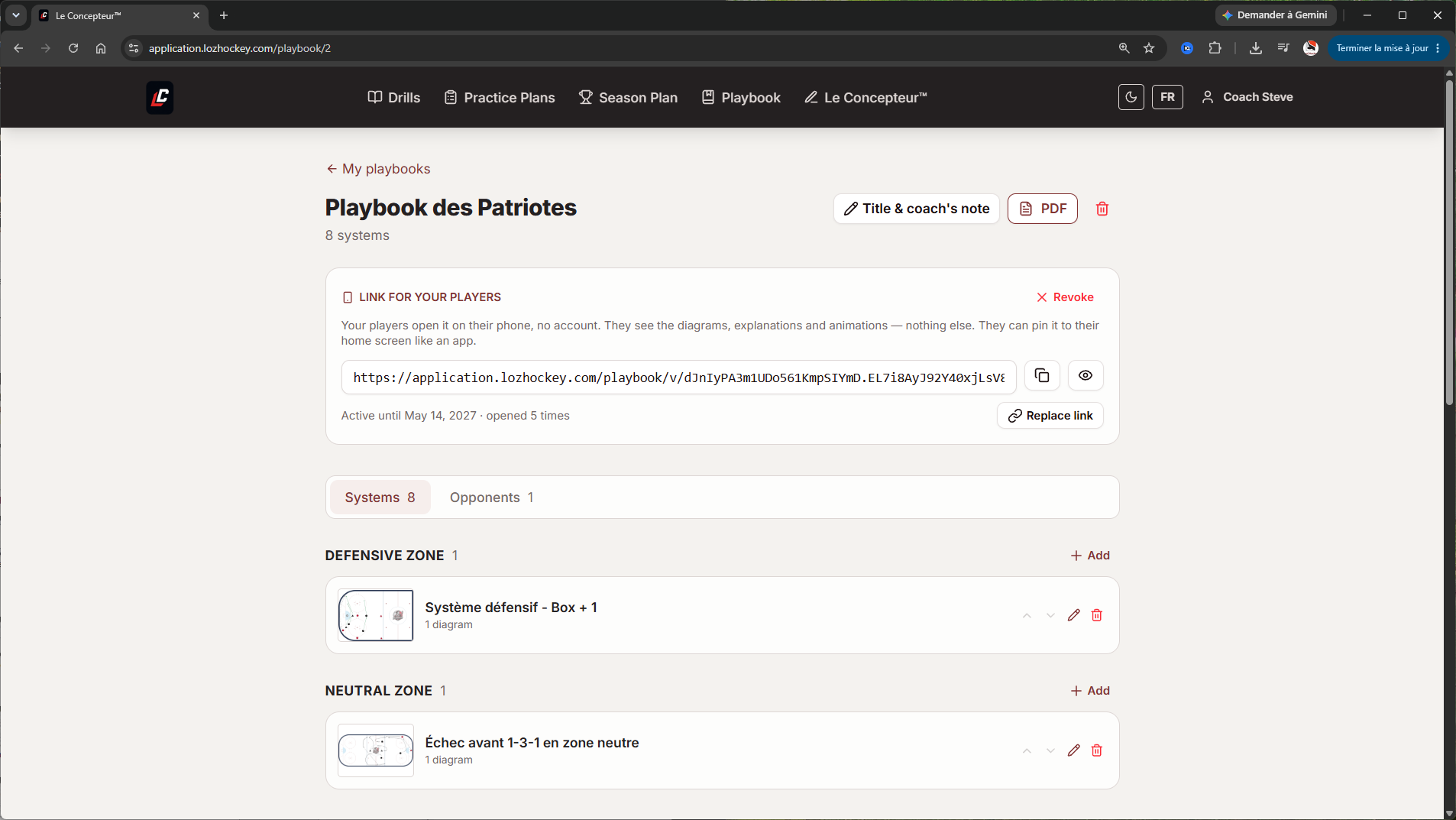
Task: Click the LozHockey logo icon
Action: tap(160, 97)
